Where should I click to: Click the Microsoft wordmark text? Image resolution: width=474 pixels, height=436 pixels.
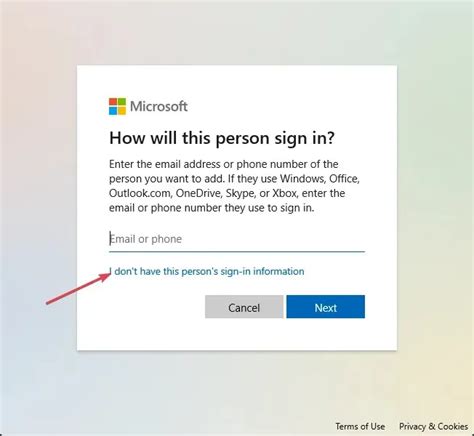pyautogui.click(x=159, y=106)
